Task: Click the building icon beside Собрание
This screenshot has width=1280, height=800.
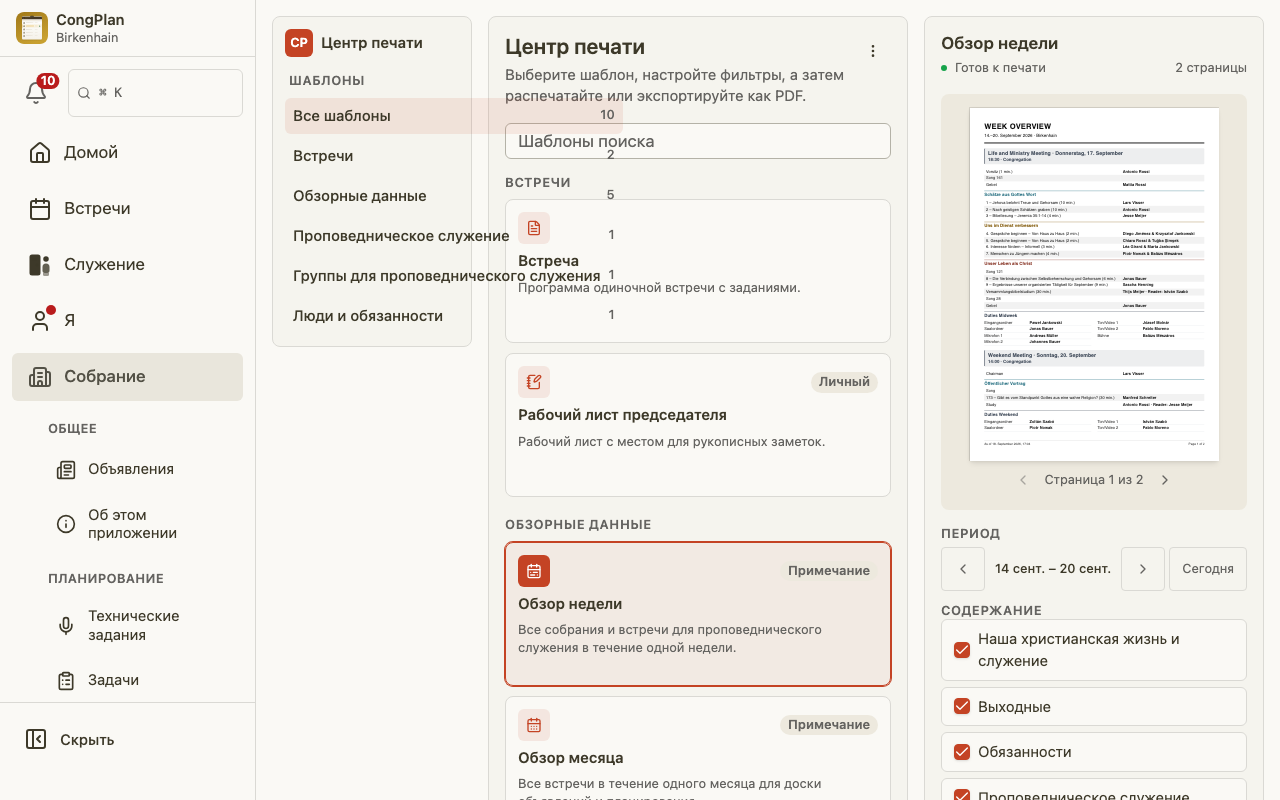Action: click(40, 377)
